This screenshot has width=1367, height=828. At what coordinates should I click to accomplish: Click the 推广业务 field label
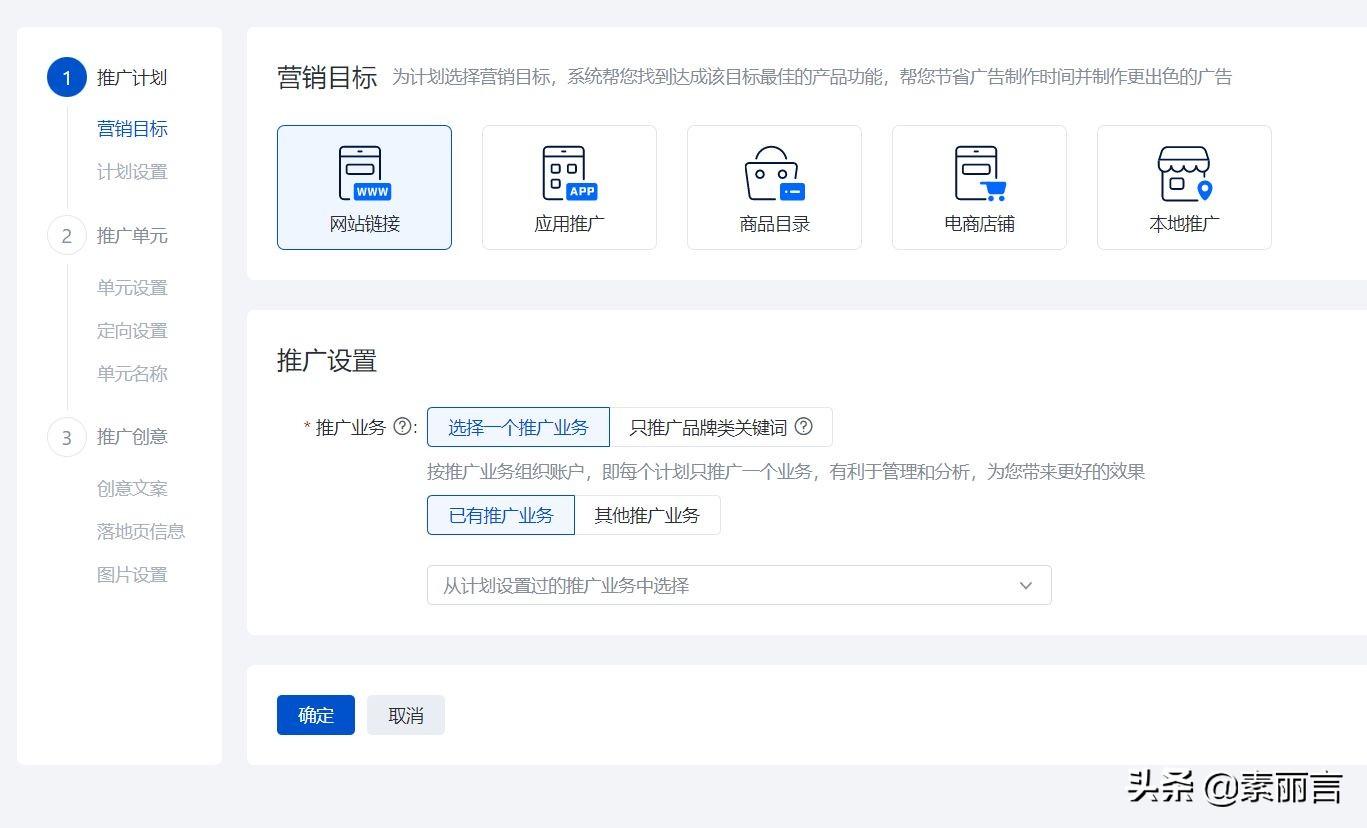tap(350, 428)
